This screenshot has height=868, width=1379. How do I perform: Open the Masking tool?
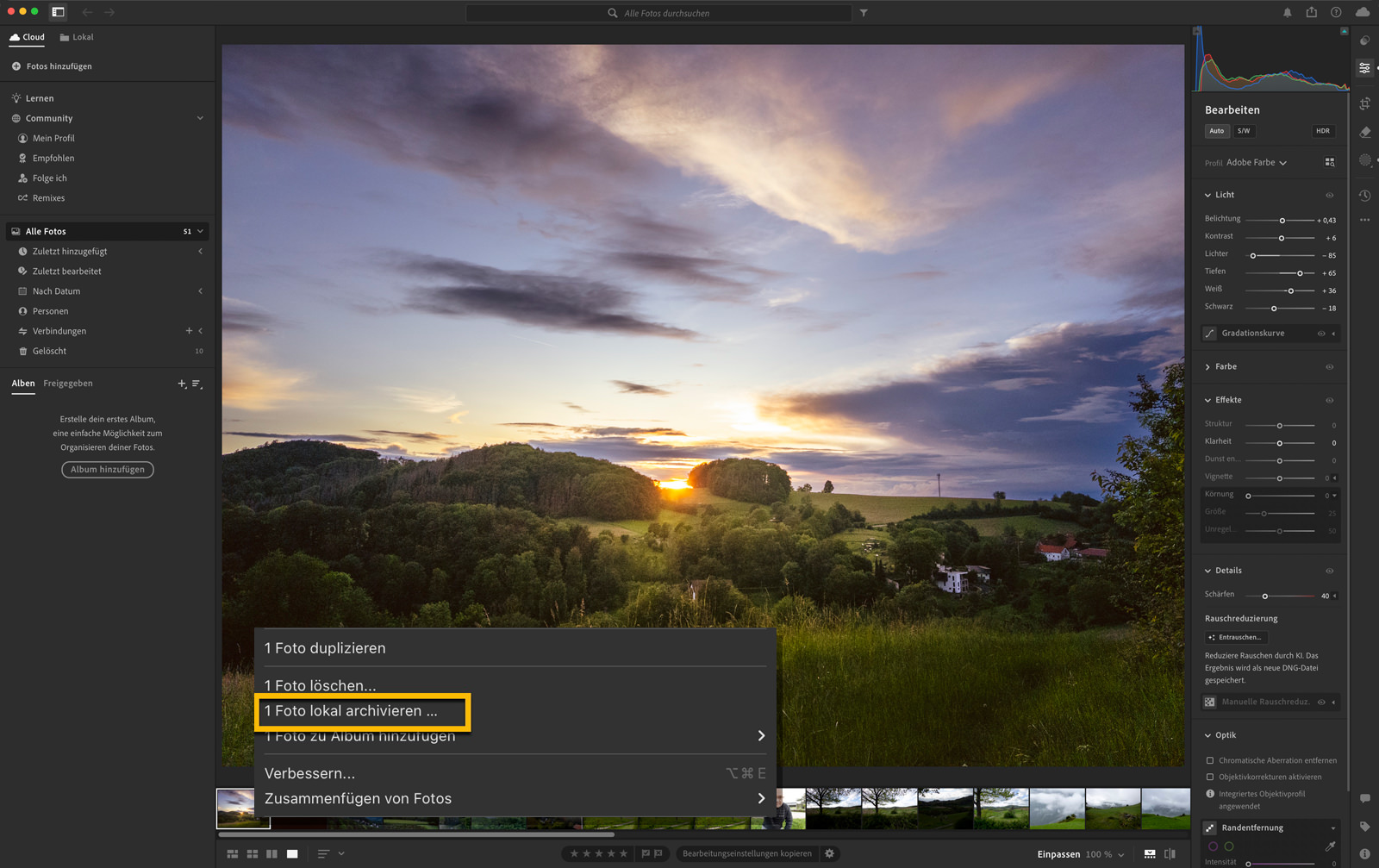[1364, 160]
